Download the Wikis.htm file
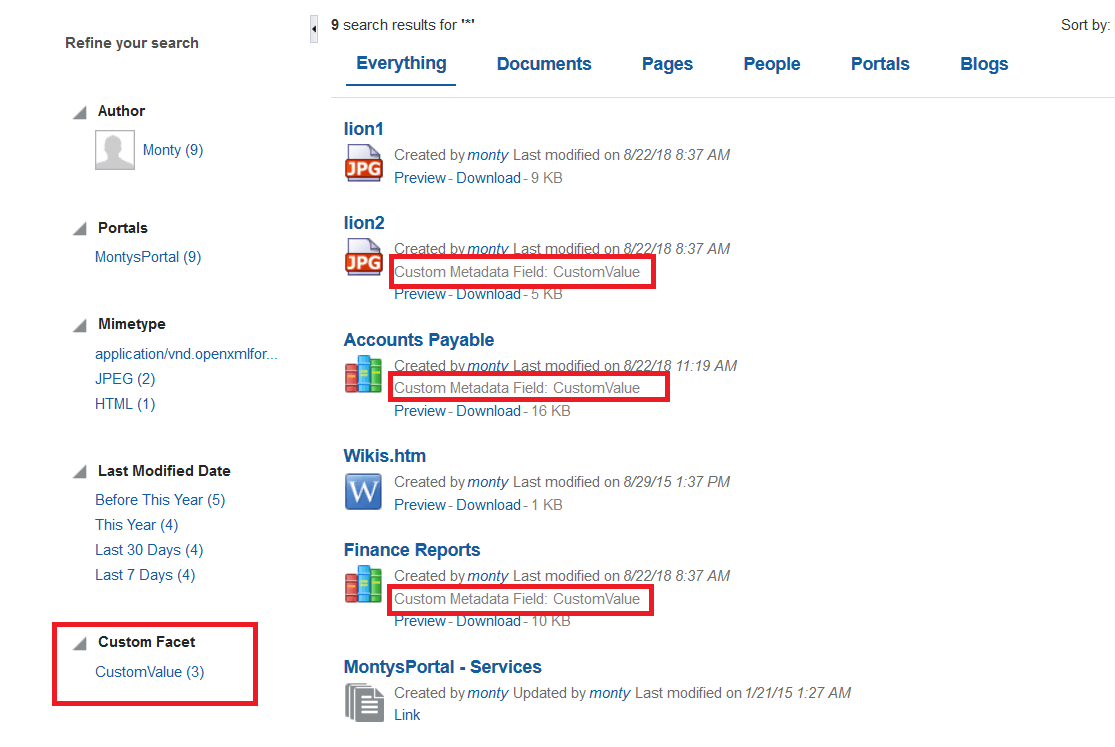Image resolution: width=1115 pixels, height=747 pixels. (488, 504)
